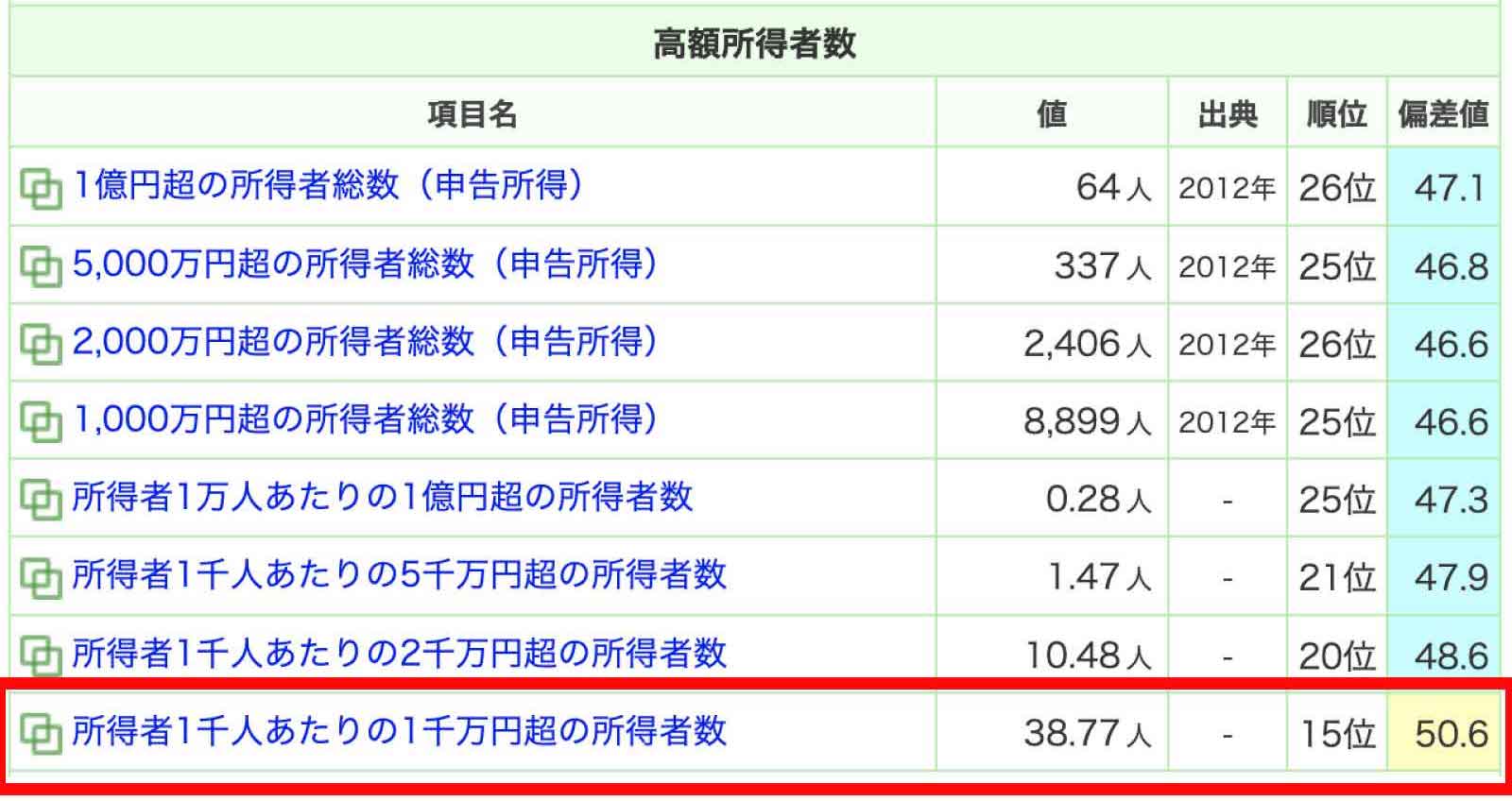Click the deviation score 47.1
This screenshot has width=1512, height=801.
click(1451, 188)
